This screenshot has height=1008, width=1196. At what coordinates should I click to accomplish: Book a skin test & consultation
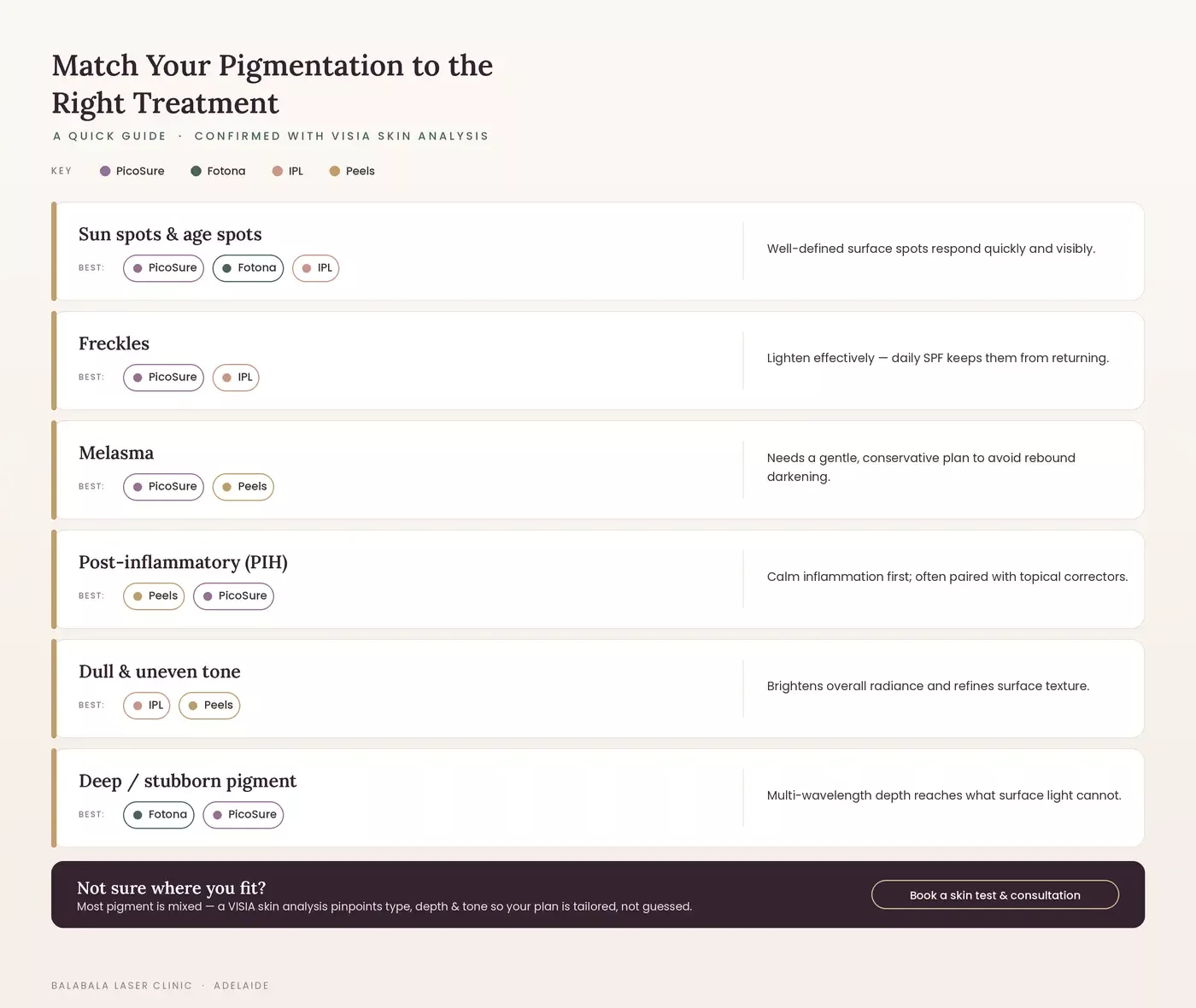[995, 895]
